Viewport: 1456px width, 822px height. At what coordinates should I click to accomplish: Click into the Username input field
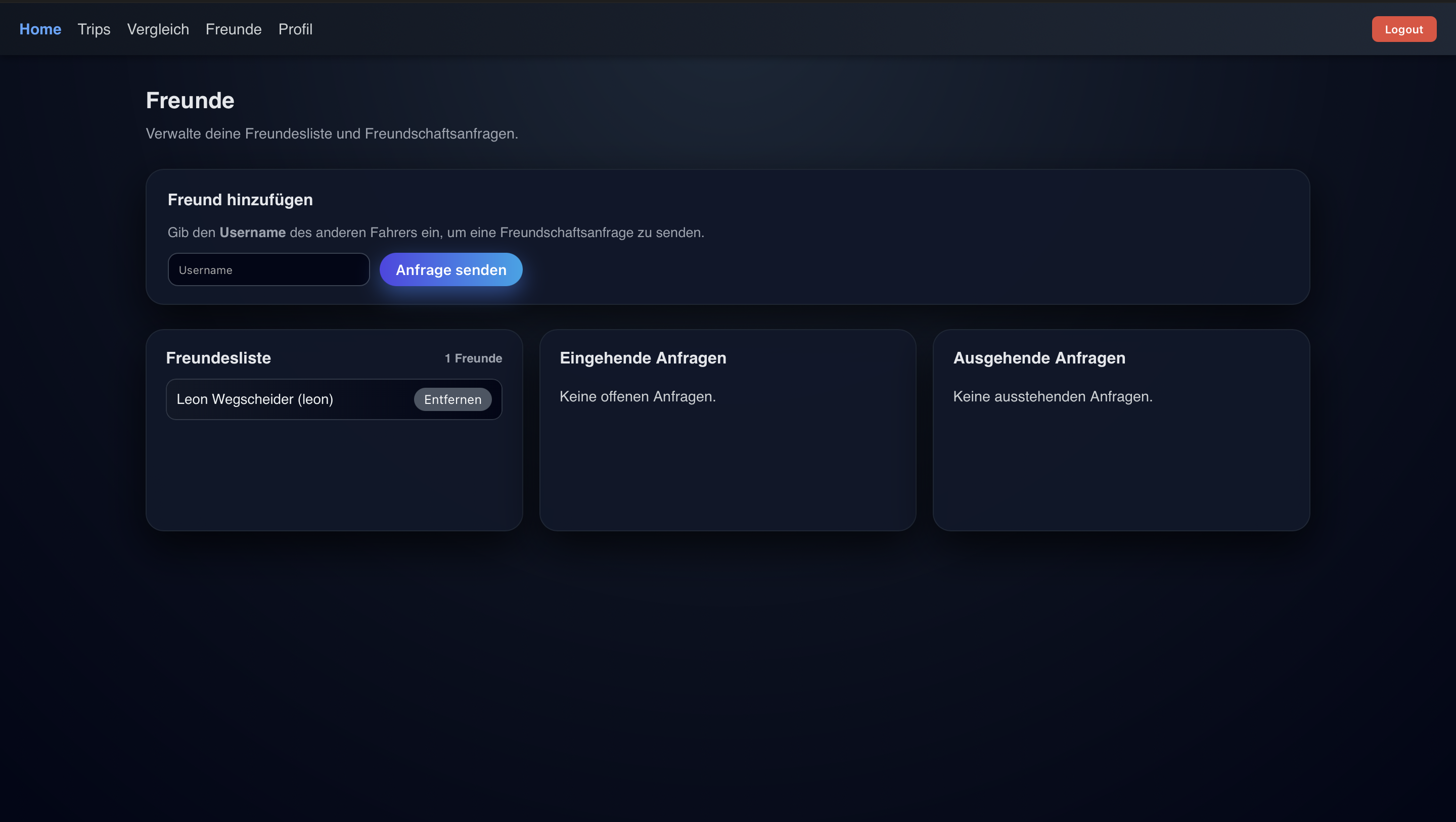tap(268, 269)
